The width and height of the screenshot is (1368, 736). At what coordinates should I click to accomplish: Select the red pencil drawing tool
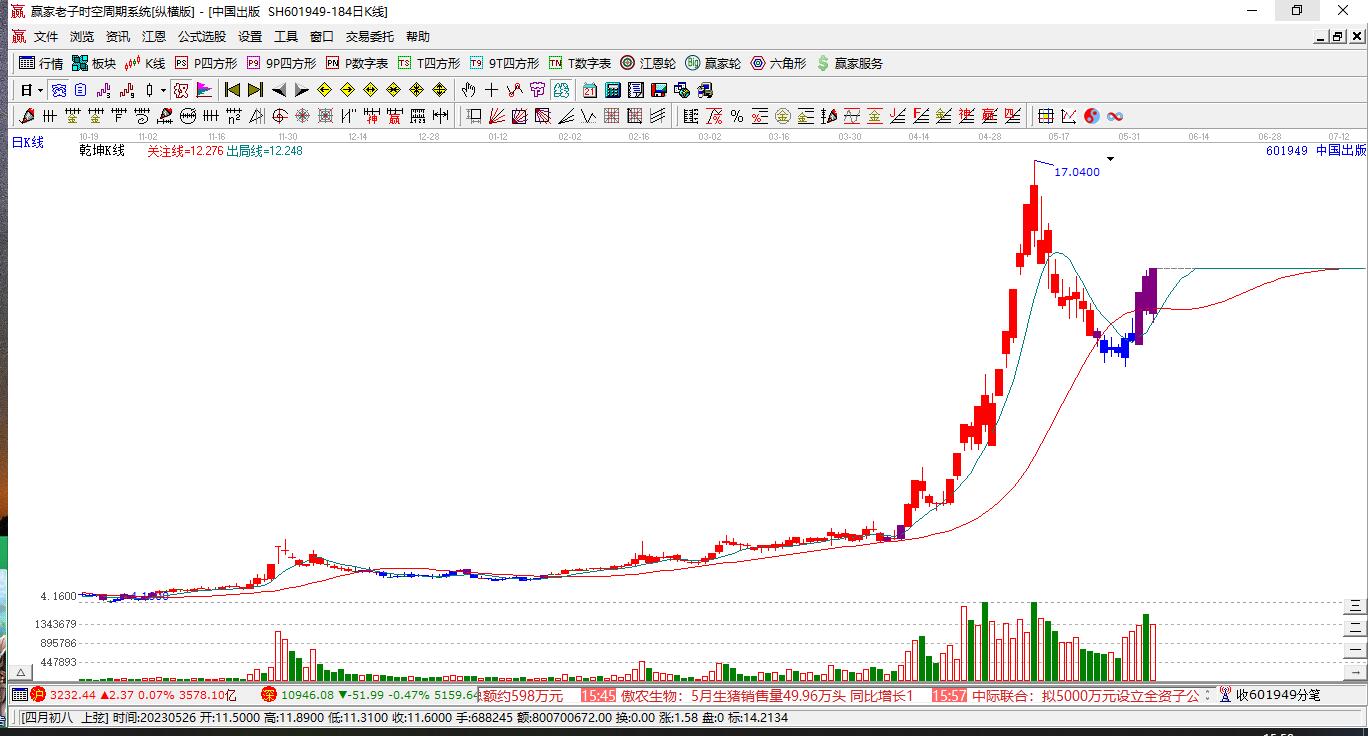tap(27, 116)
